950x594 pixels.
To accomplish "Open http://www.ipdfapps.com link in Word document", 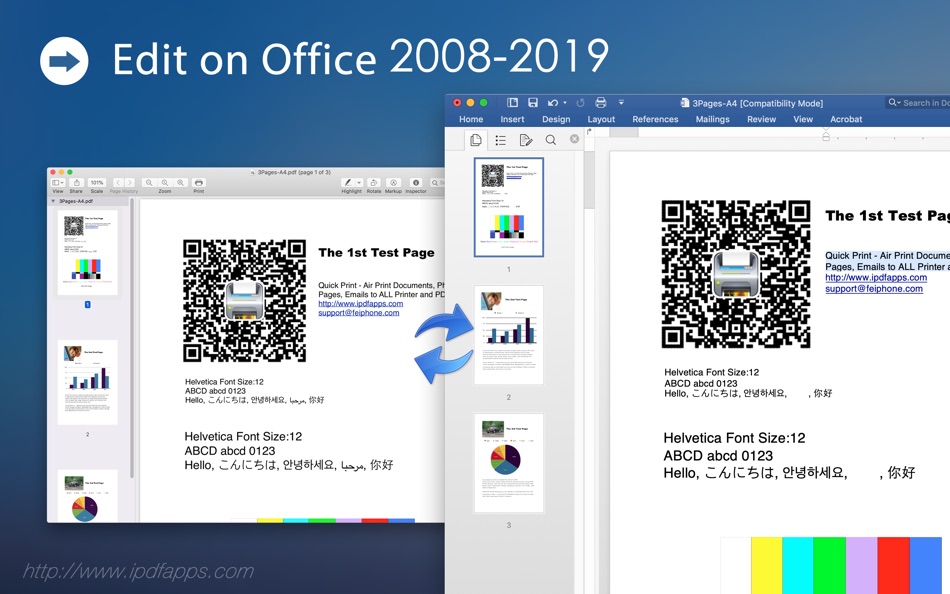I will coord(875,278).
